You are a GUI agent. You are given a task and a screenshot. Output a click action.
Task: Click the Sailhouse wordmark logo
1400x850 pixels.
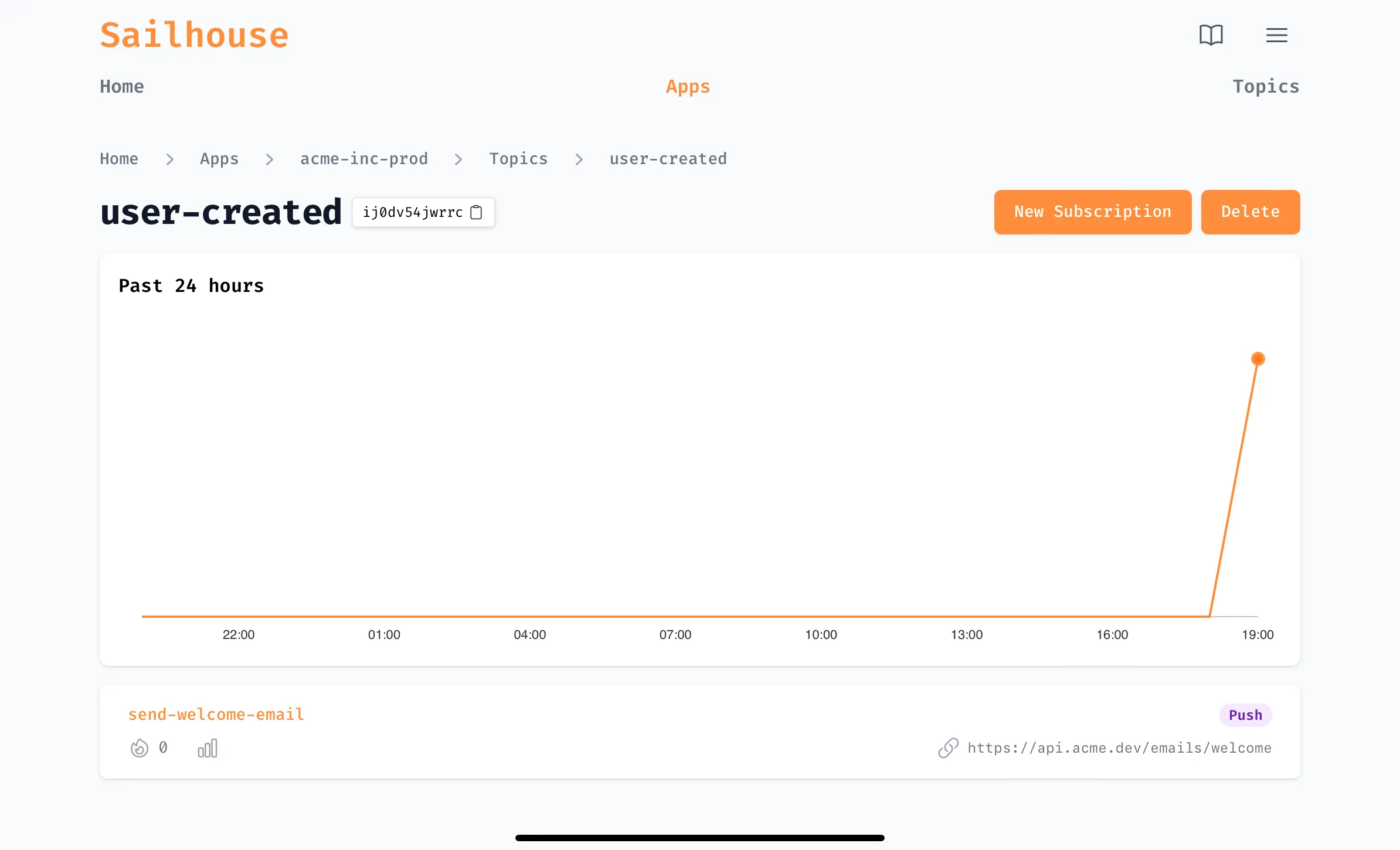point(194,34)
